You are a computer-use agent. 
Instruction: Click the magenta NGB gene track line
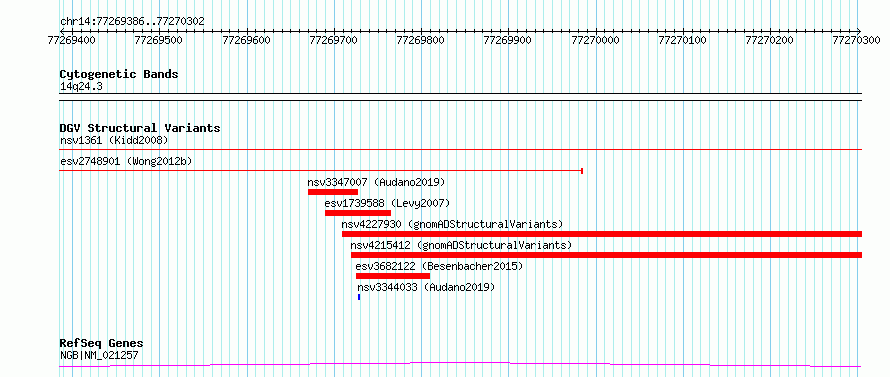coord(460,365)
